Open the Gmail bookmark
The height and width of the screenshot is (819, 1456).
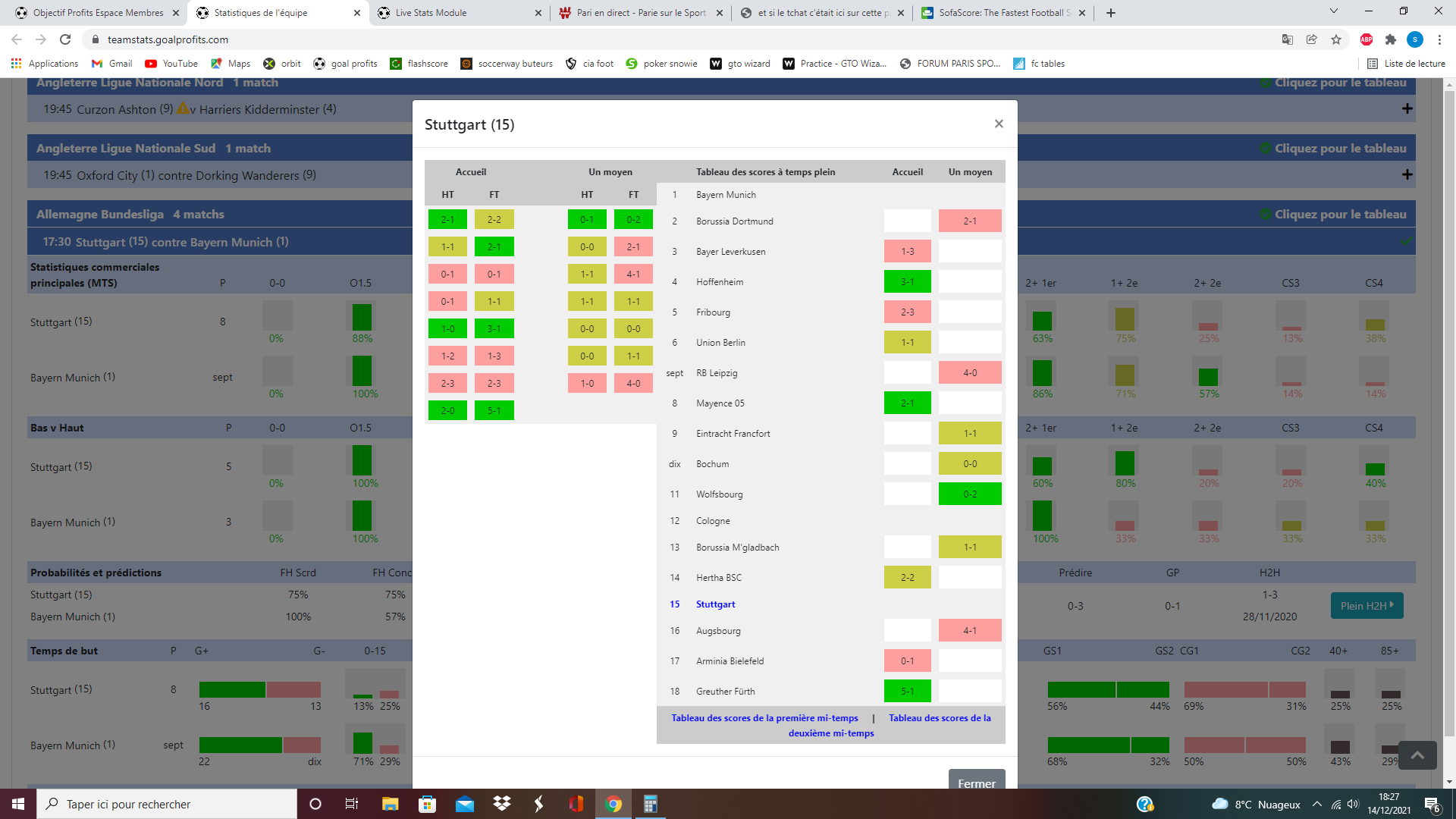pos(111,64)
